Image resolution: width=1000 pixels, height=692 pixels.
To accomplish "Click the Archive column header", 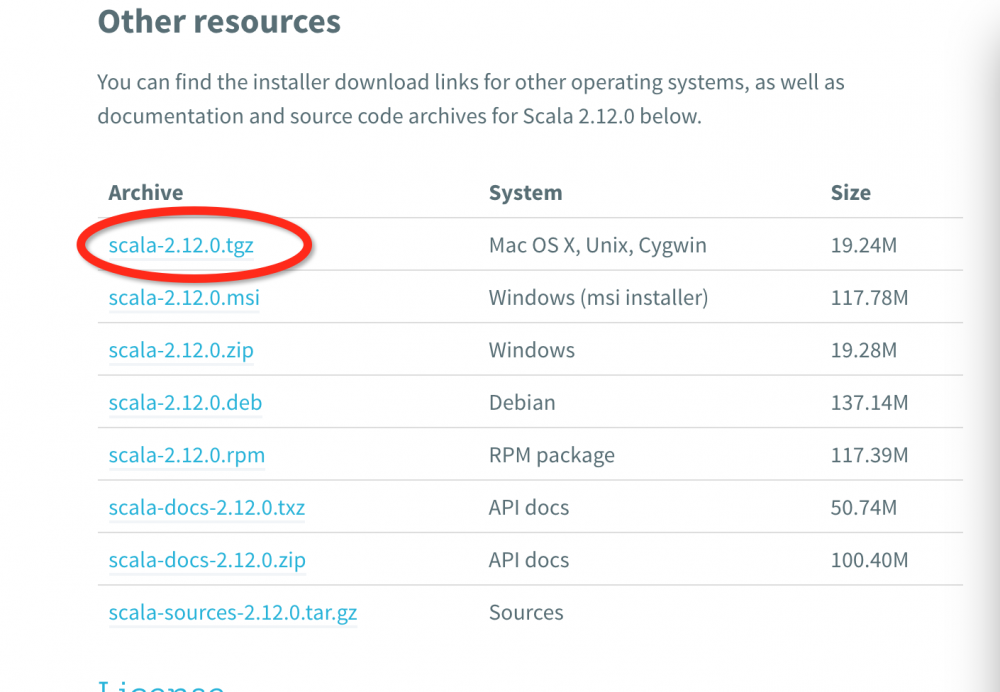I will [146, 192].
